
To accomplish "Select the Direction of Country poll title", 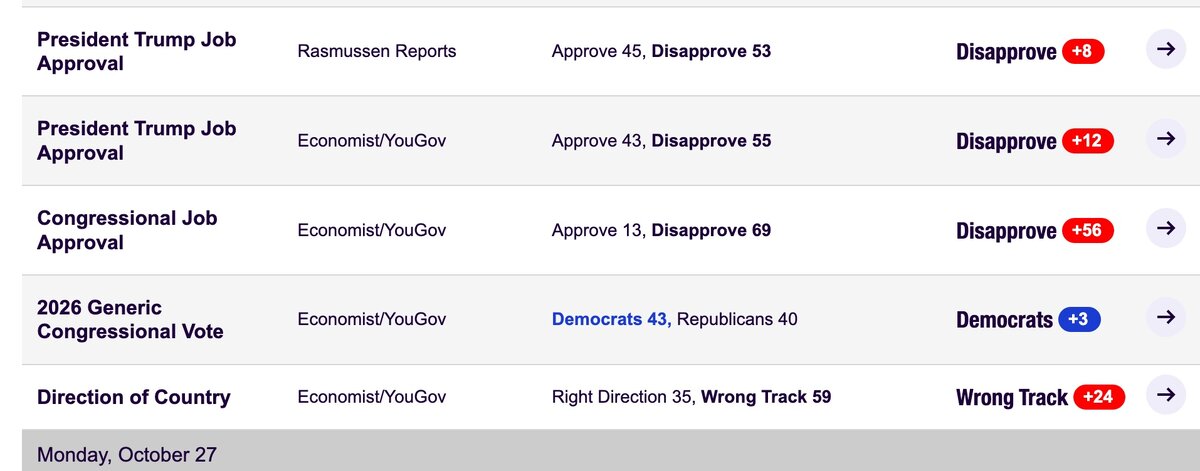I will click(x=133, y=397).
